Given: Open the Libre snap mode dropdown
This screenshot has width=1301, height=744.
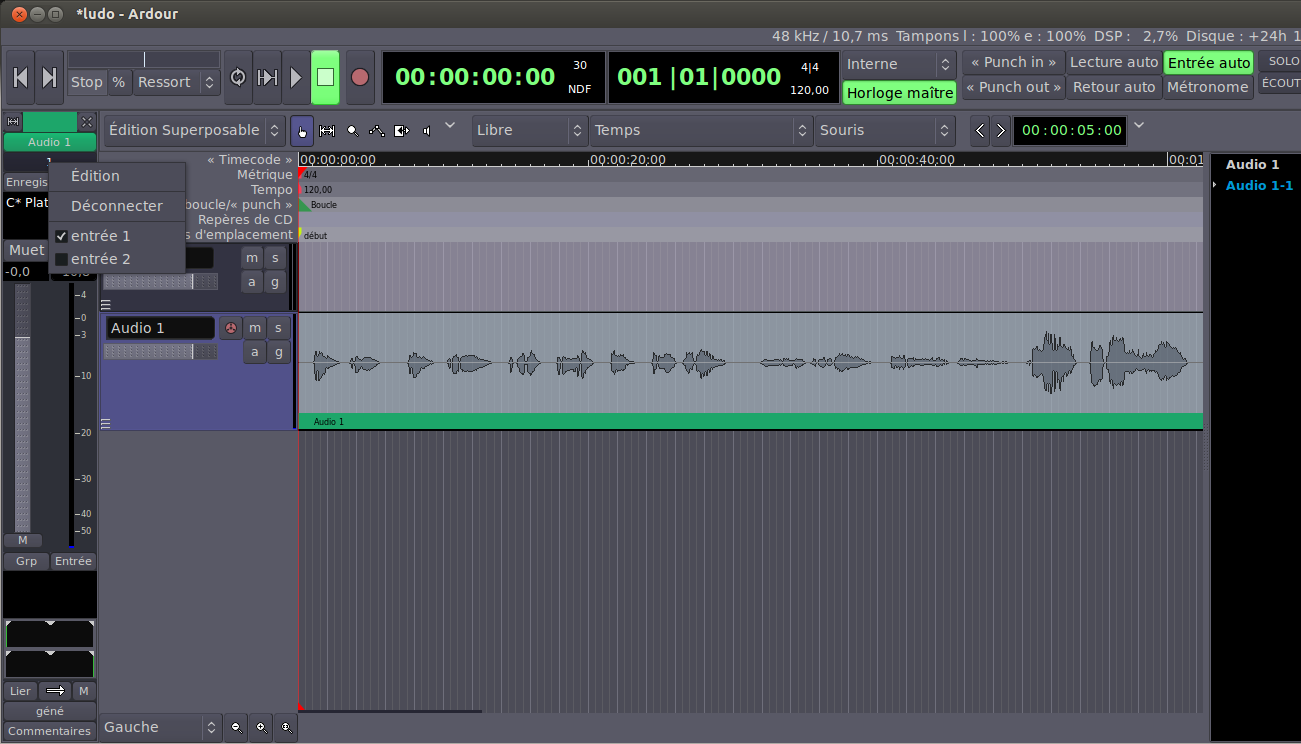Looking at the screenshot, I should [530, 130].
